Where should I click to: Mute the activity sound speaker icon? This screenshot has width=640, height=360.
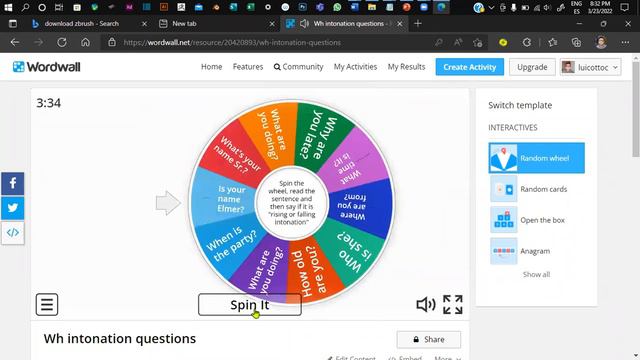[x=426, y=304]
